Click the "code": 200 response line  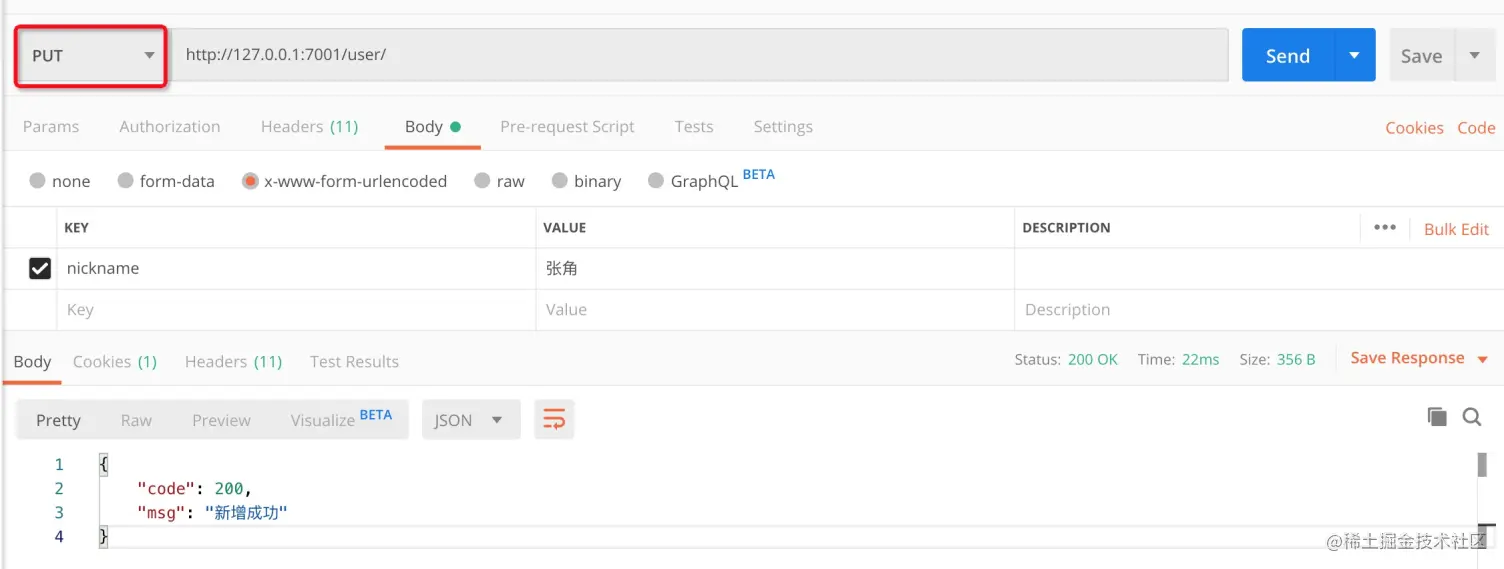[194, 488]
